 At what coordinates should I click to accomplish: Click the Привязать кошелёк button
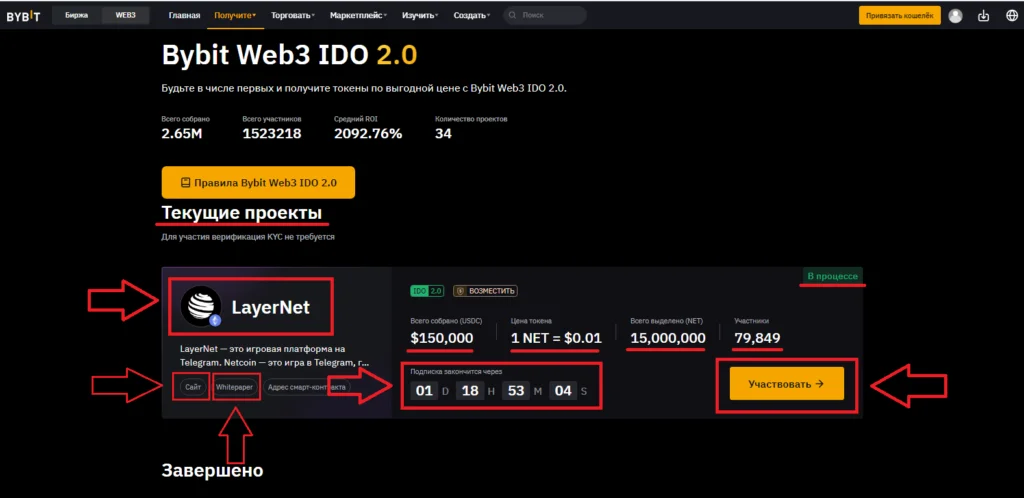pyautogui.click(x=900, y=16)
